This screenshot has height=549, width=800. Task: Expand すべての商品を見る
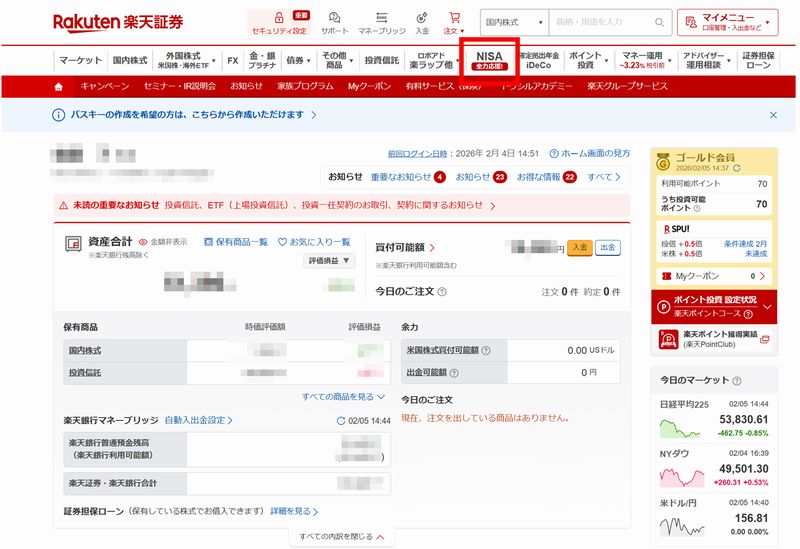pyautogui.click(x=343, y=397)
